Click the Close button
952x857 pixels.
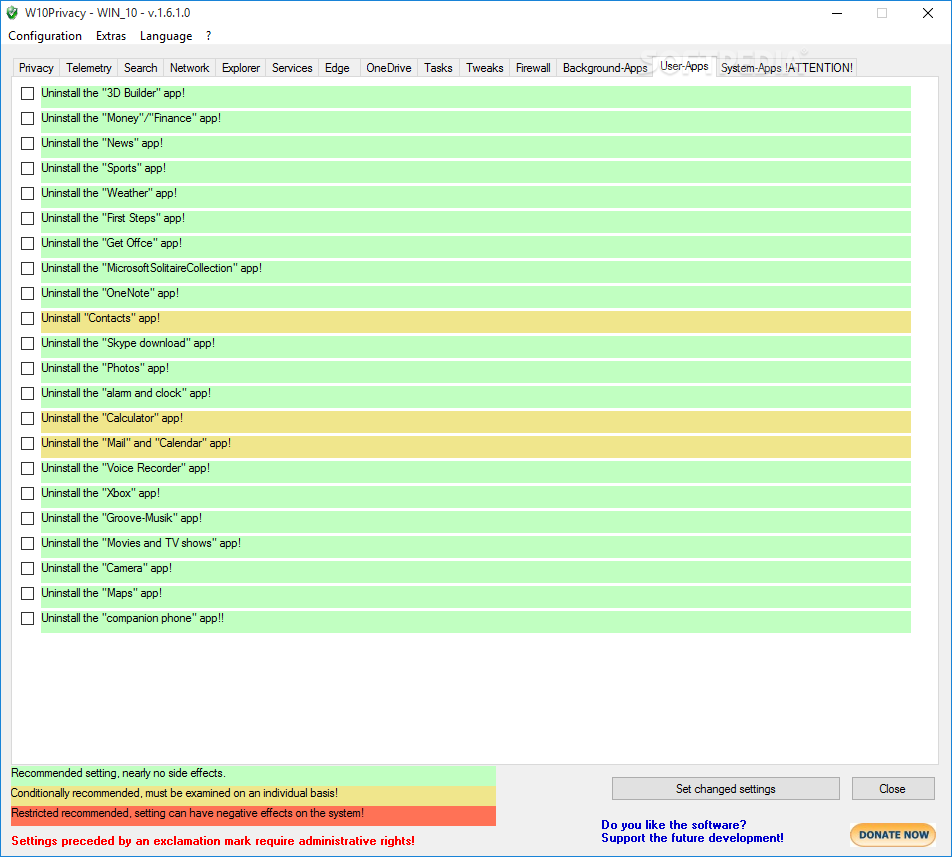(892, 788)
